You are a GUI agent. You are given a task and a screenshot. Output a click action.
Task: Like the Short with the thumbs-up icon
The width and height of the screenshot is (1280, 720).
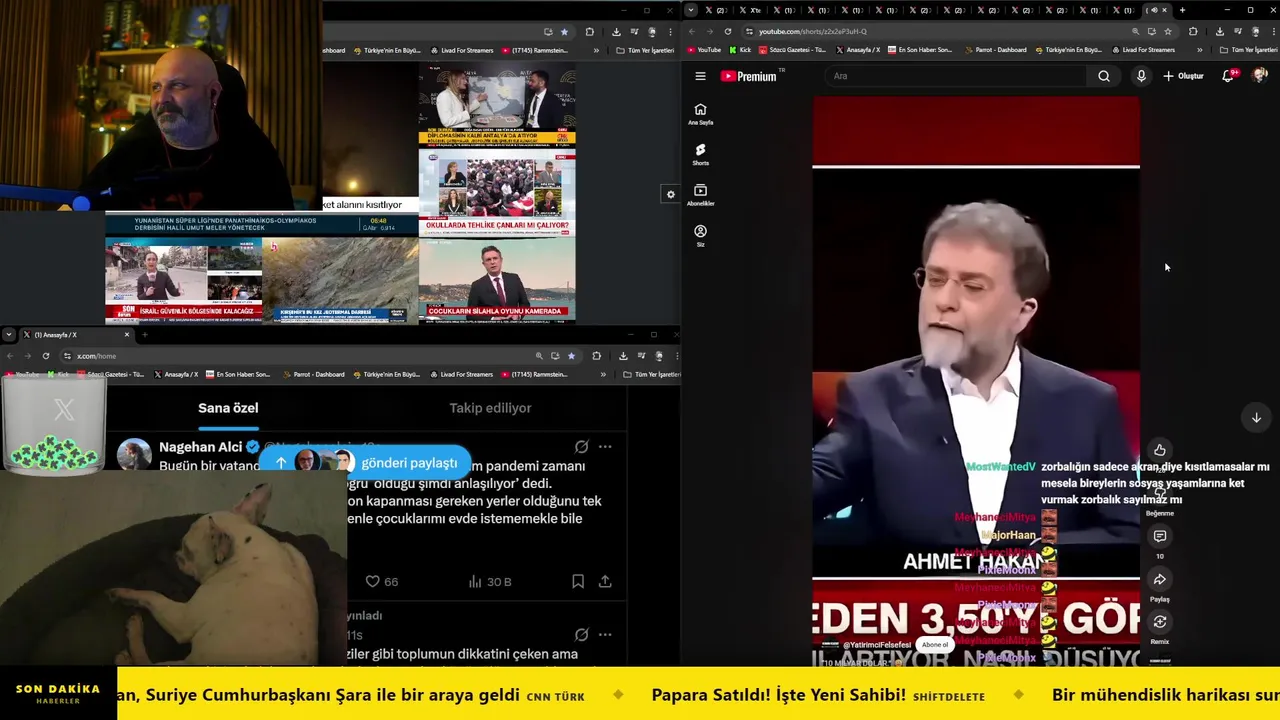click(1160, 451)
